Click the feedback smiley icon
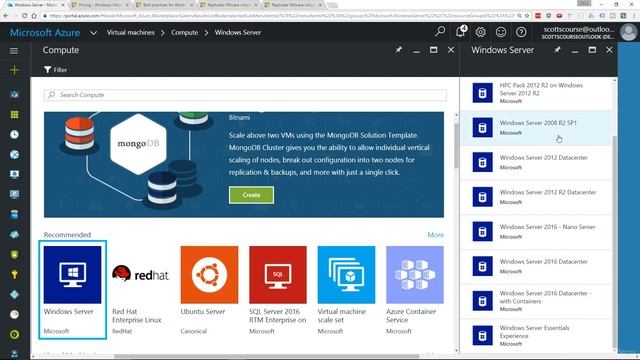 pos(501,32)
